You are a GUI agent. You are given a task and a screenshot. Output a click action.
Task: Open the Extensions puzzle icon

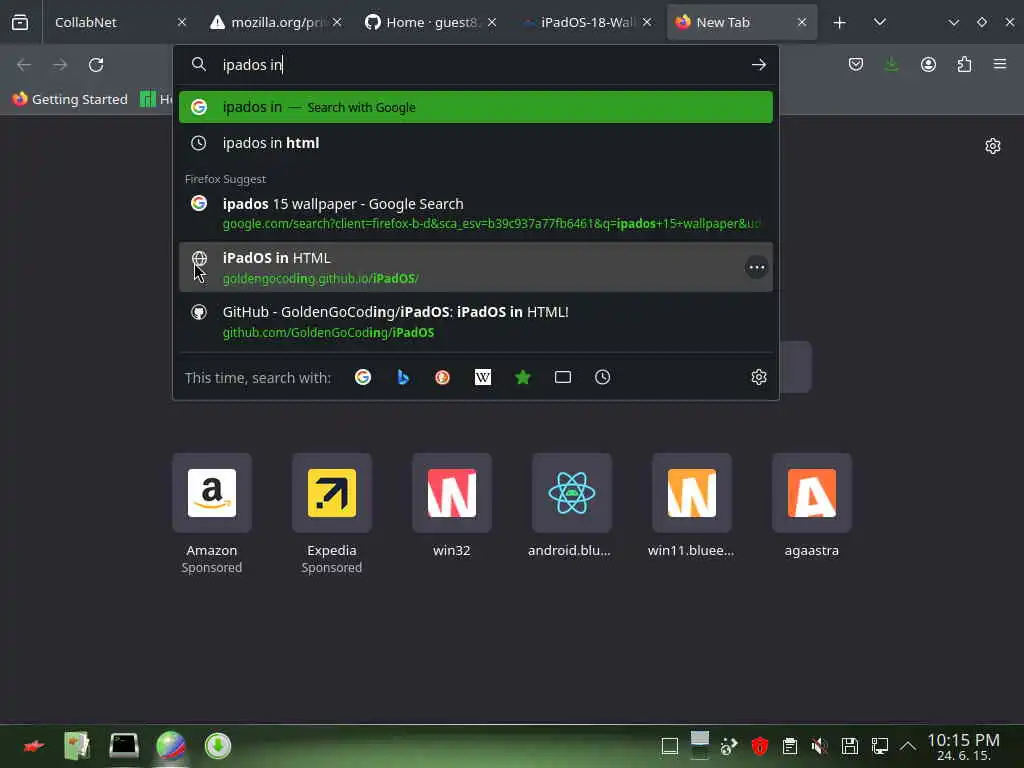click(x=964, y=64)
